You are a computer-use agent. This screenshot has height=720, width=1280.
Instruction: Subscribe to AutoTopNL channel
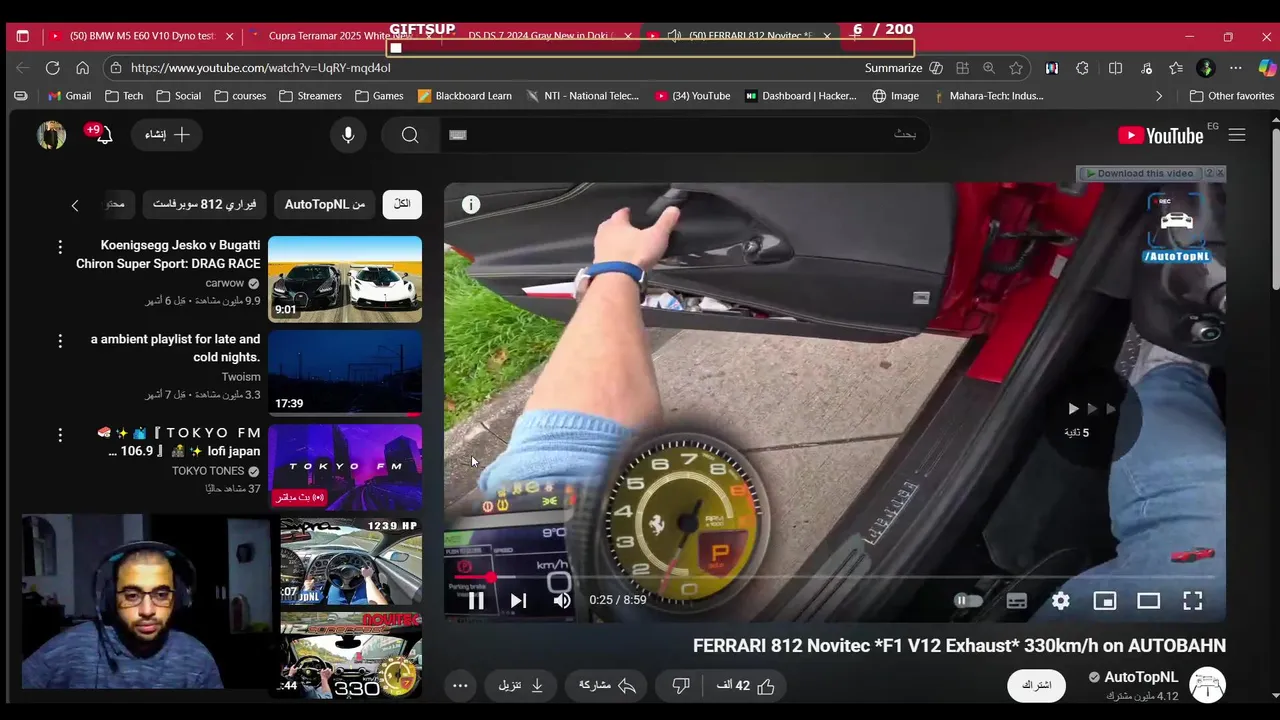[1036, 685]
